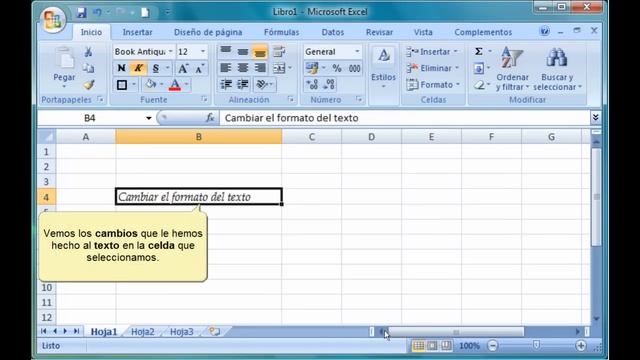Image resolution: width=640 pixels, height=360 pixels.
Task: Apply thousands separator style
Action: pos(354,68)
